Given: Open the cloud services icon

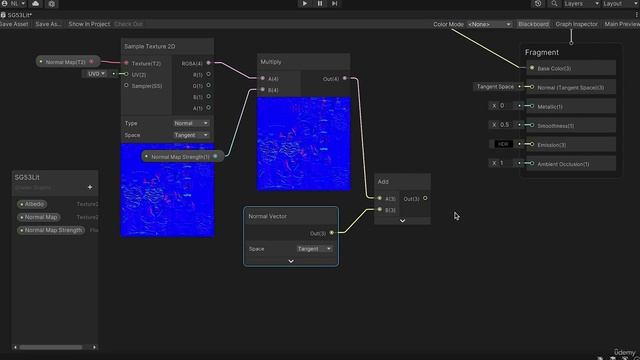Looking at the screenshot, I should tap(36, 4).
